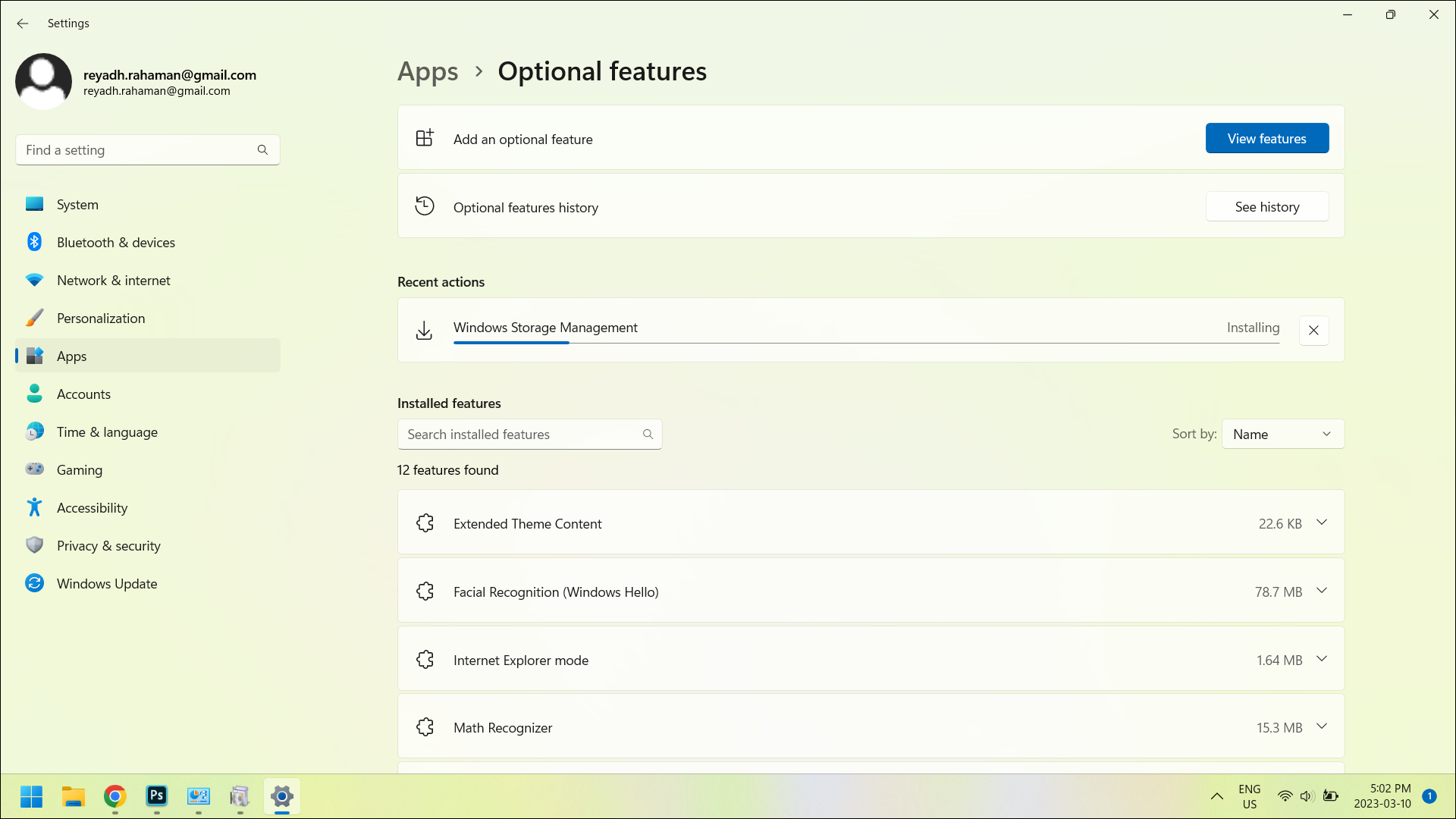
Task: Select Privacy & security settings
Action: click(x=108, y=545)
